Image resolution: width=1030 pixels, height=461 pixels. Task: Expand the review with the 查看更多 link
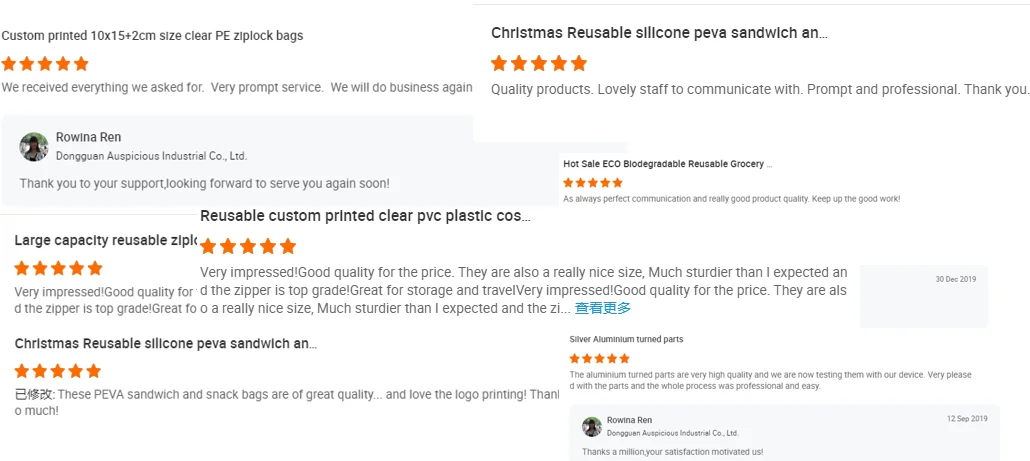602,309
